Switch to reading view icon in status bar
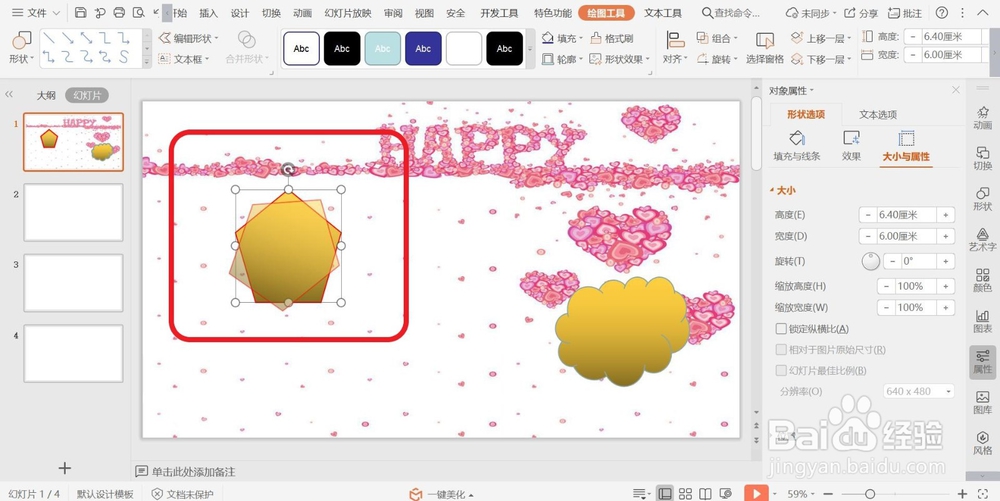Screen dimensions: 1000x501 click(x=705, y=494)
